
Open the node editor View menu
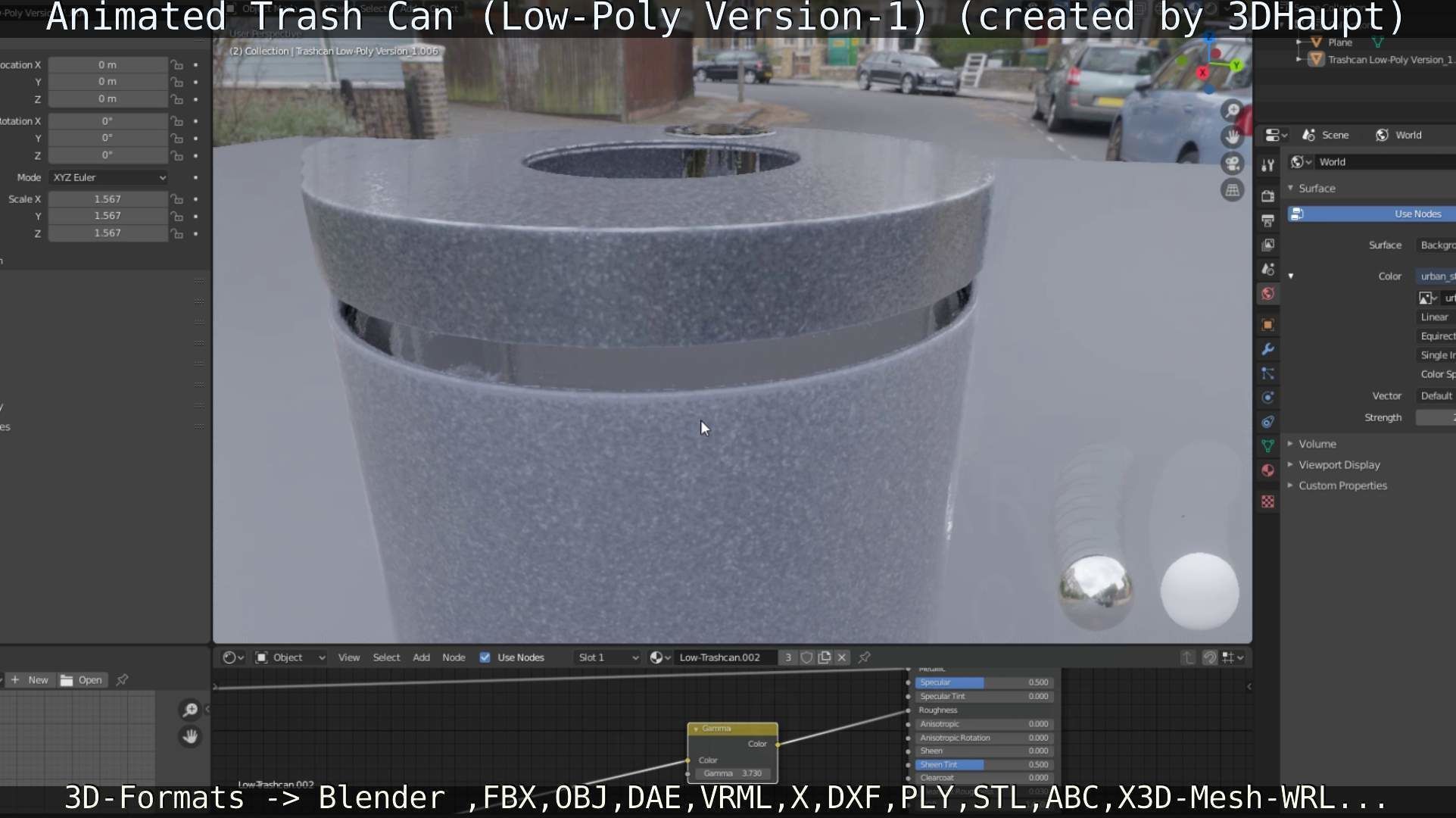click(x=349, y=657)
